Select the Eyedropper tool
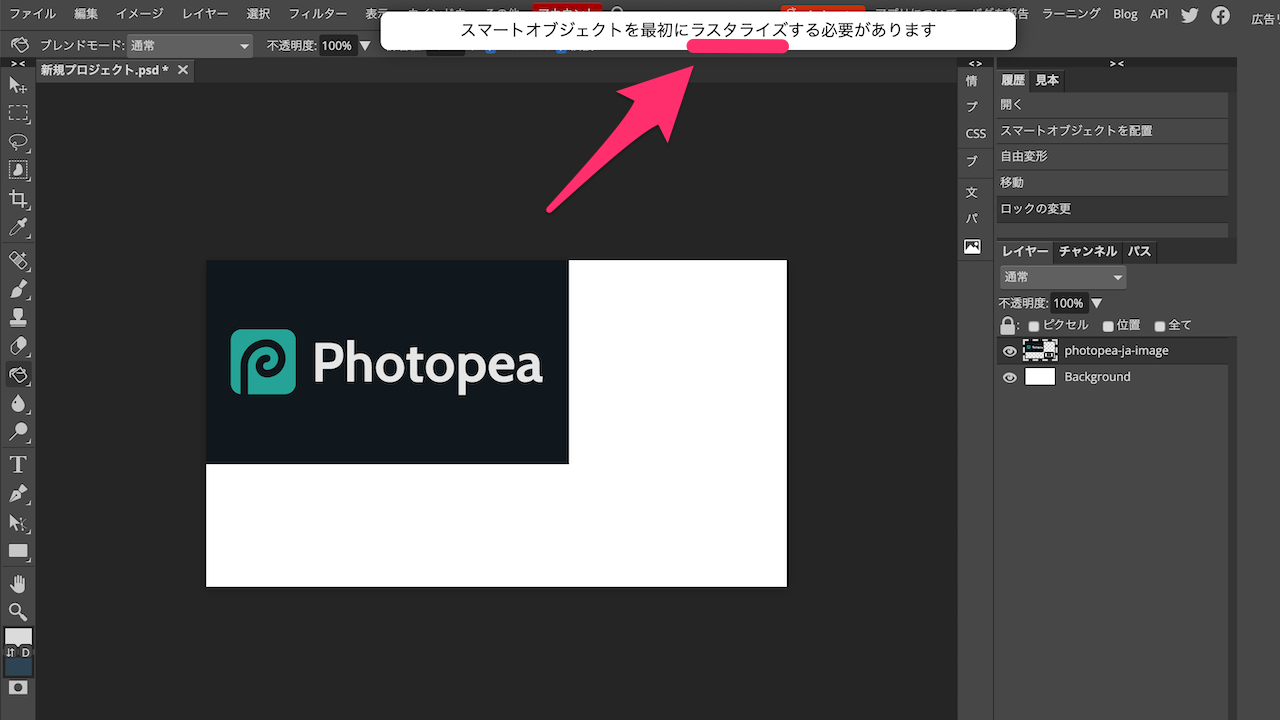The width and height of the screenshot is (1280, 720). coord(18,227)
